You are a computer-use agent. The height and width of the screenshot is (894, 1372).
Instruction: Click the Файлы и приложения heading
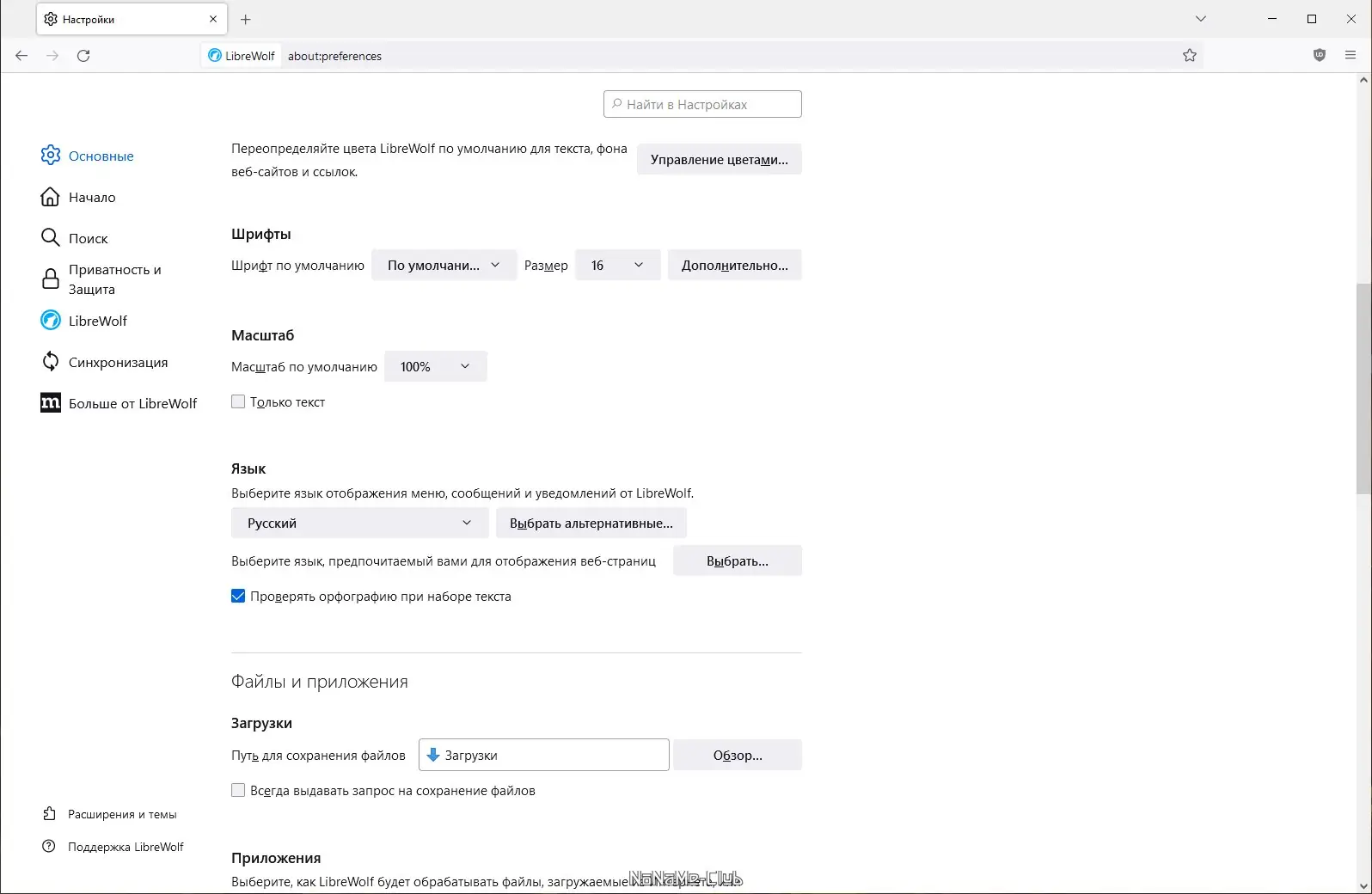pyautogui.click(x=320, y=682)
